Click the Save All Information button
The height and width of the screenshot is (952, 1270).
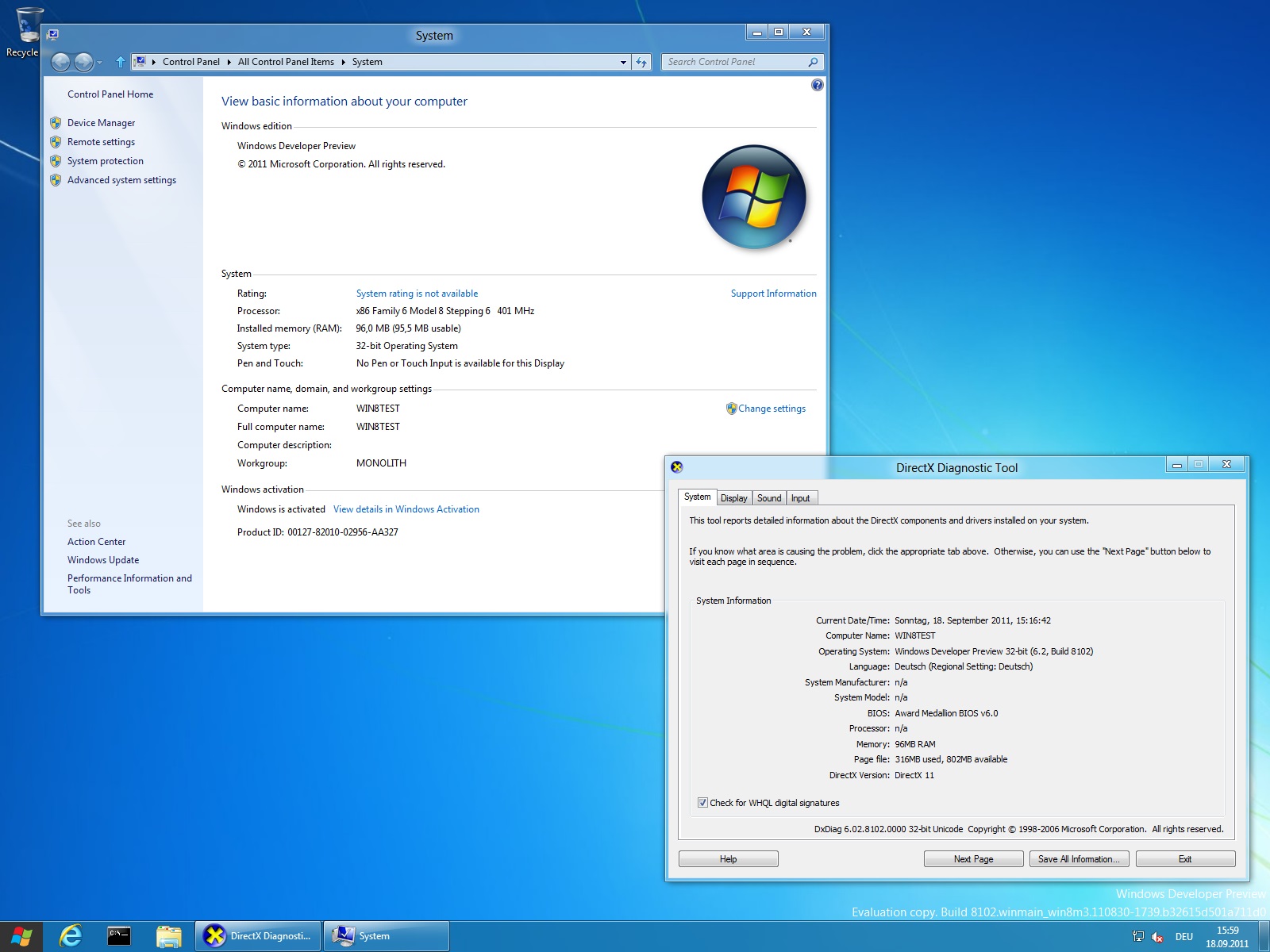click(x=1079, y=859)
